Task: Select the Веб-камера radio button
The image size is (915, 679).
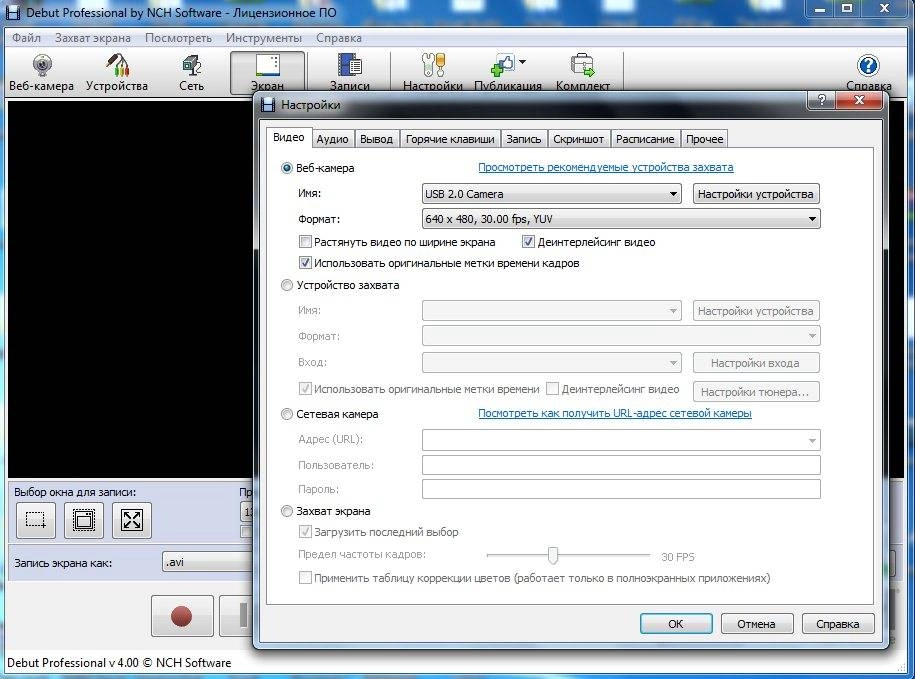Action: [x=287, y=168]
